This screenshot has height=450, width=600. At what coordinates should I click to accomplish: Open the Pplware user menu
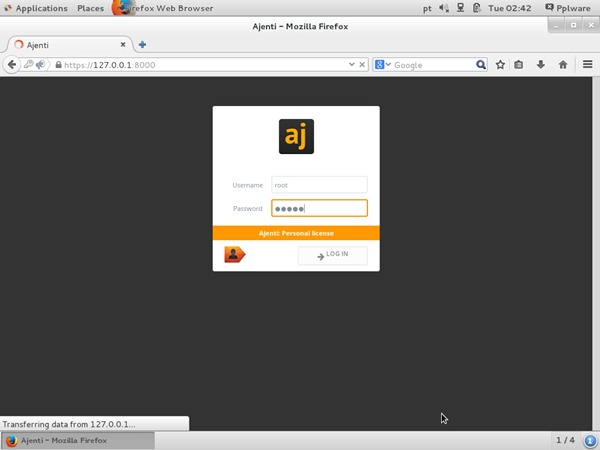pyautogui.click(x=567, y=8)
